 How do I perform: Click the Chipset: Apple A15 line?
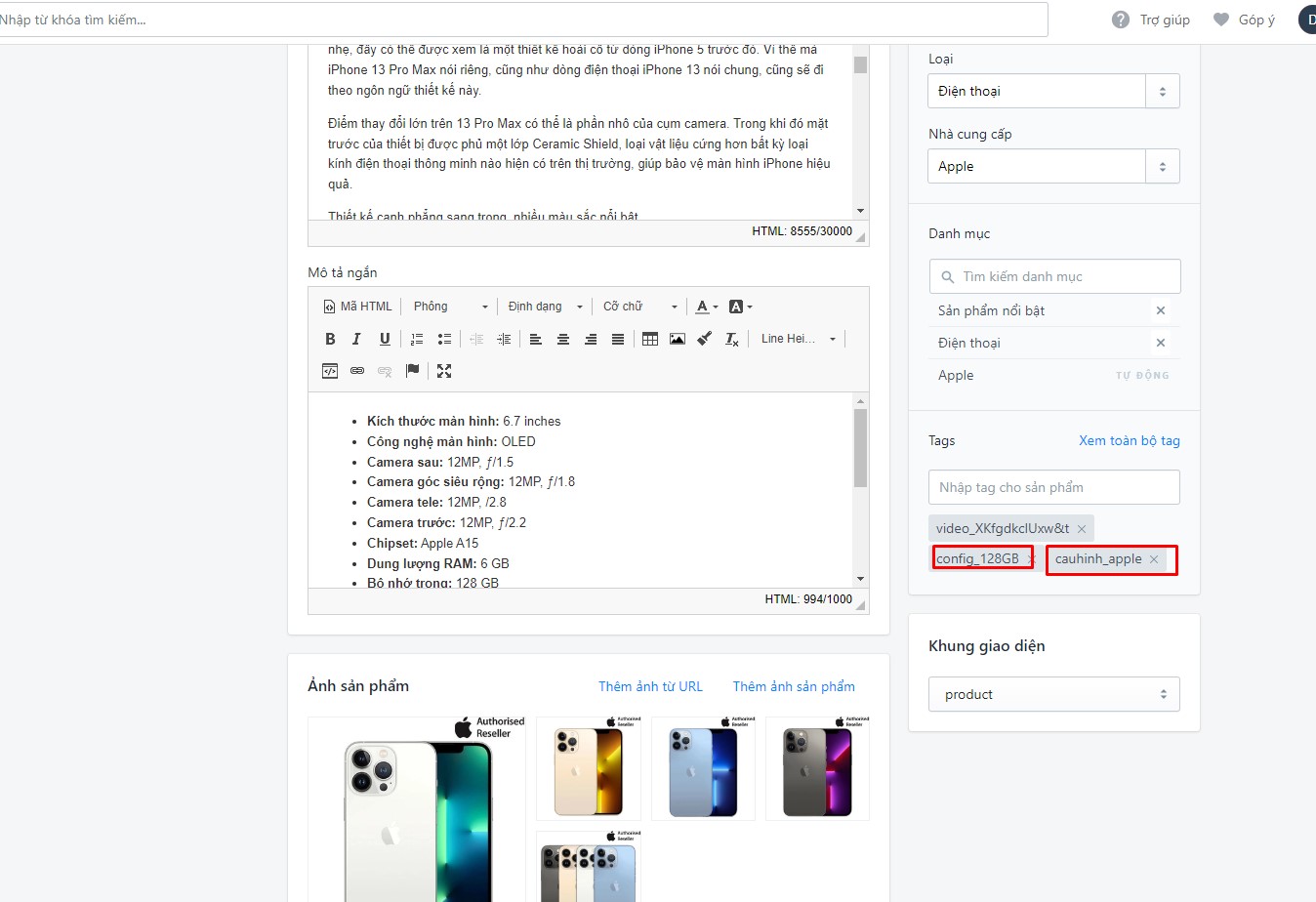(423, 543)
